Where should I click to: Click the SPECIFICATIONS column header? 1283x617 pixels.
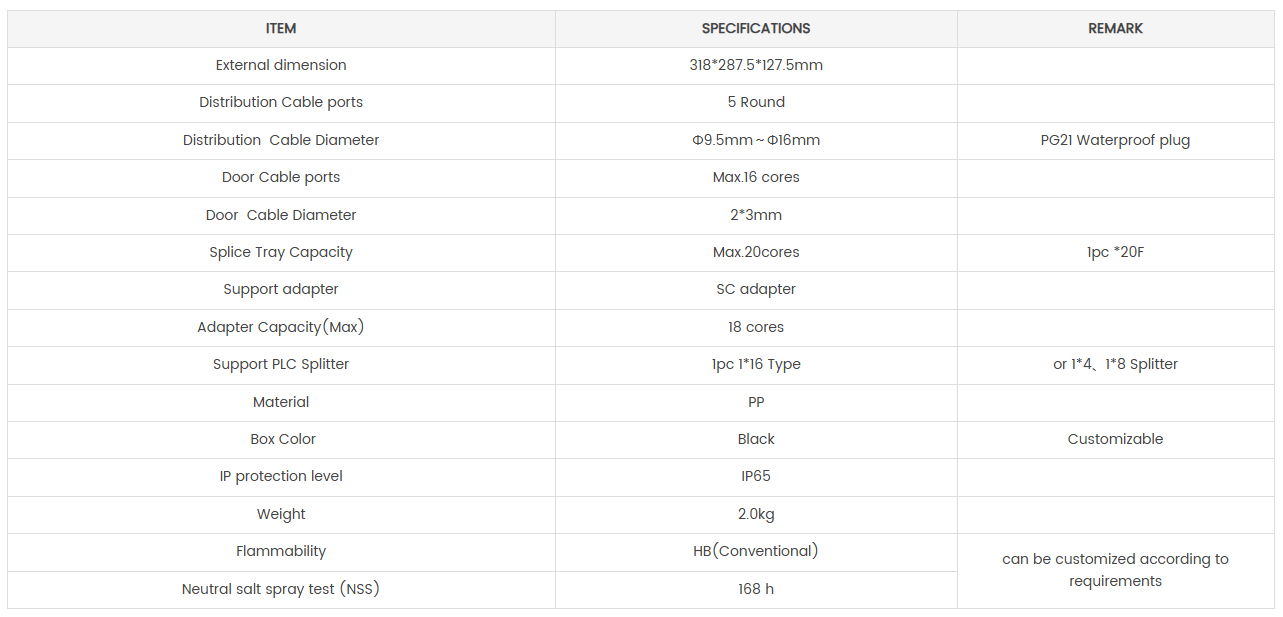[x=756, y=28]
